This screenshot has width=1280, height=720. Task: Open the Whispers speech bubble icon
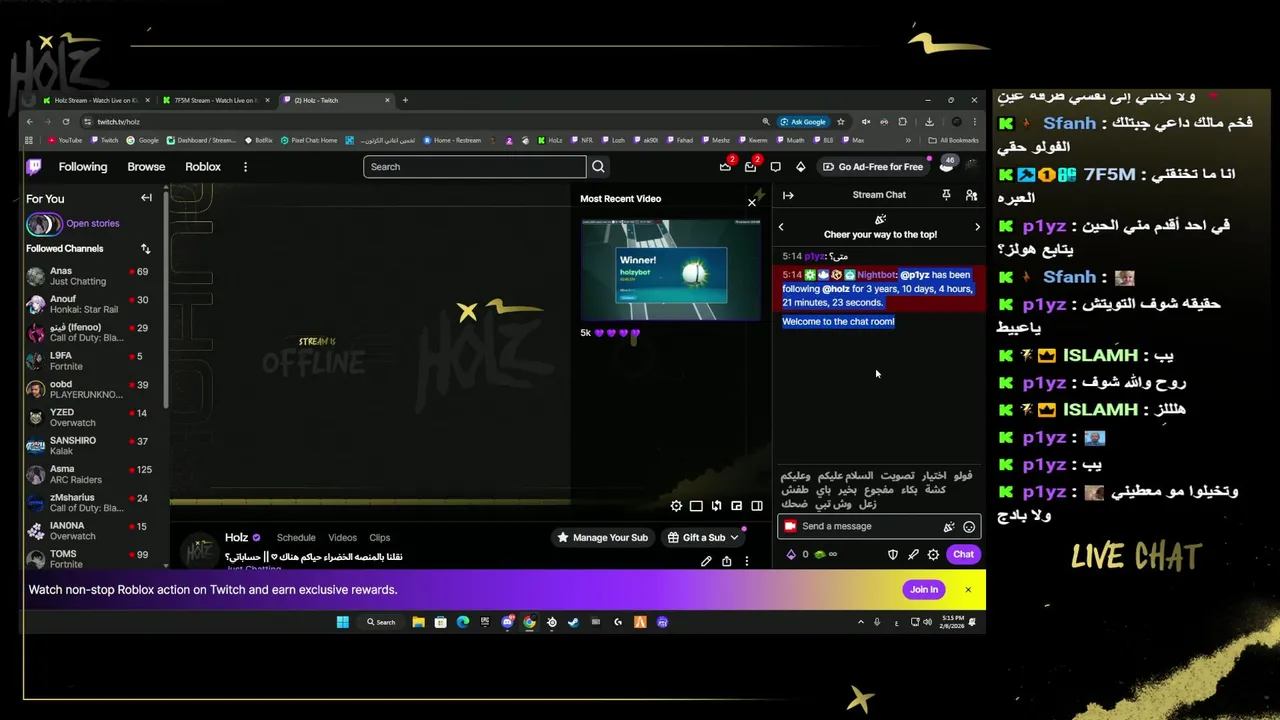775,167
